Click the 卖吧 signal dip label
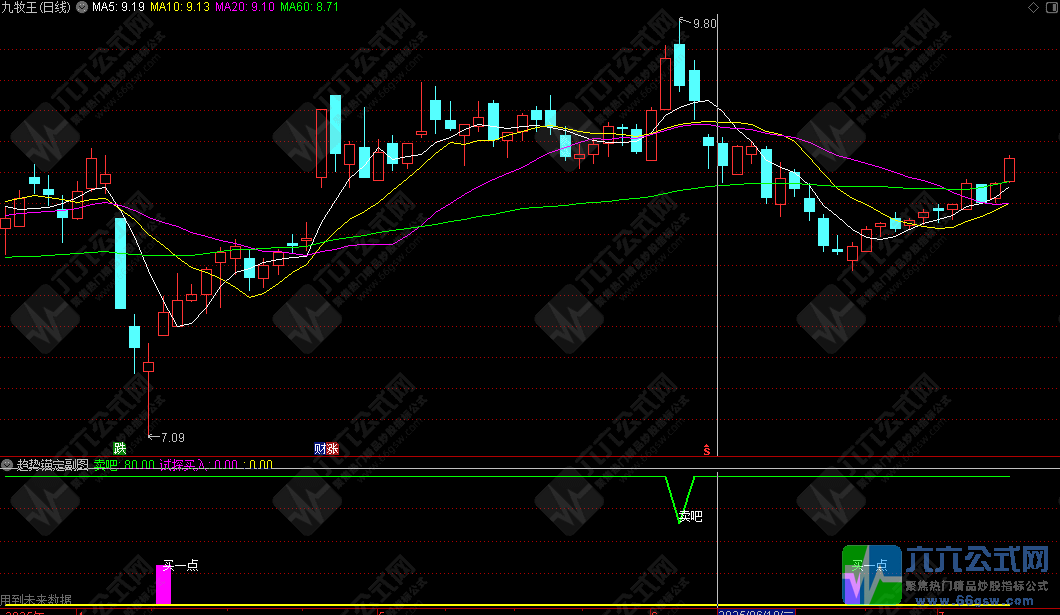Image resolution: width=1060 pixels, height=615 pixels. pyautogui.click(x=691, y=516)
